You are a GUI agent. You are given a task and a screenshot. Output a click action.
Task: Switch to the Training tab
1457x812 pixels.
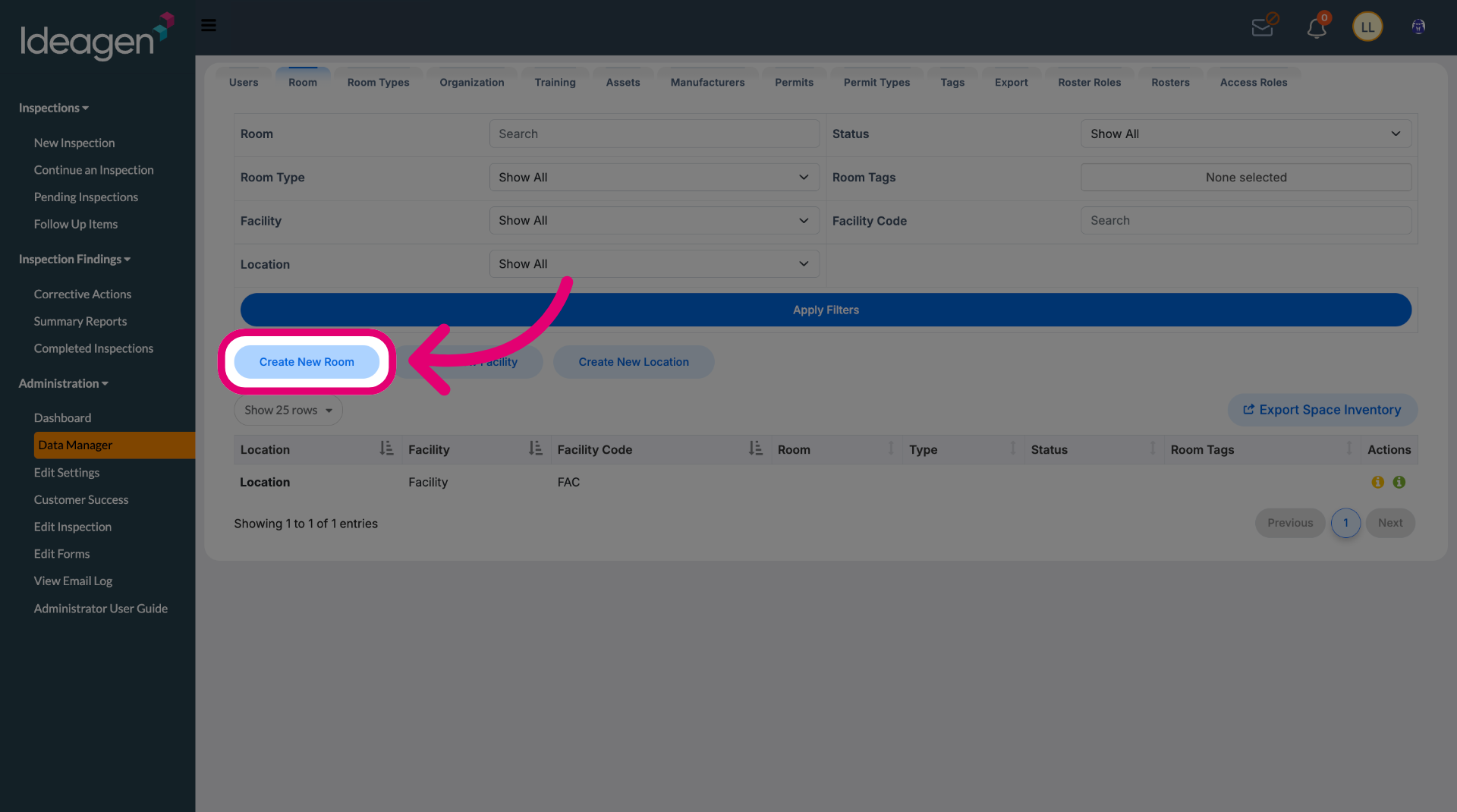pos(555,82)
